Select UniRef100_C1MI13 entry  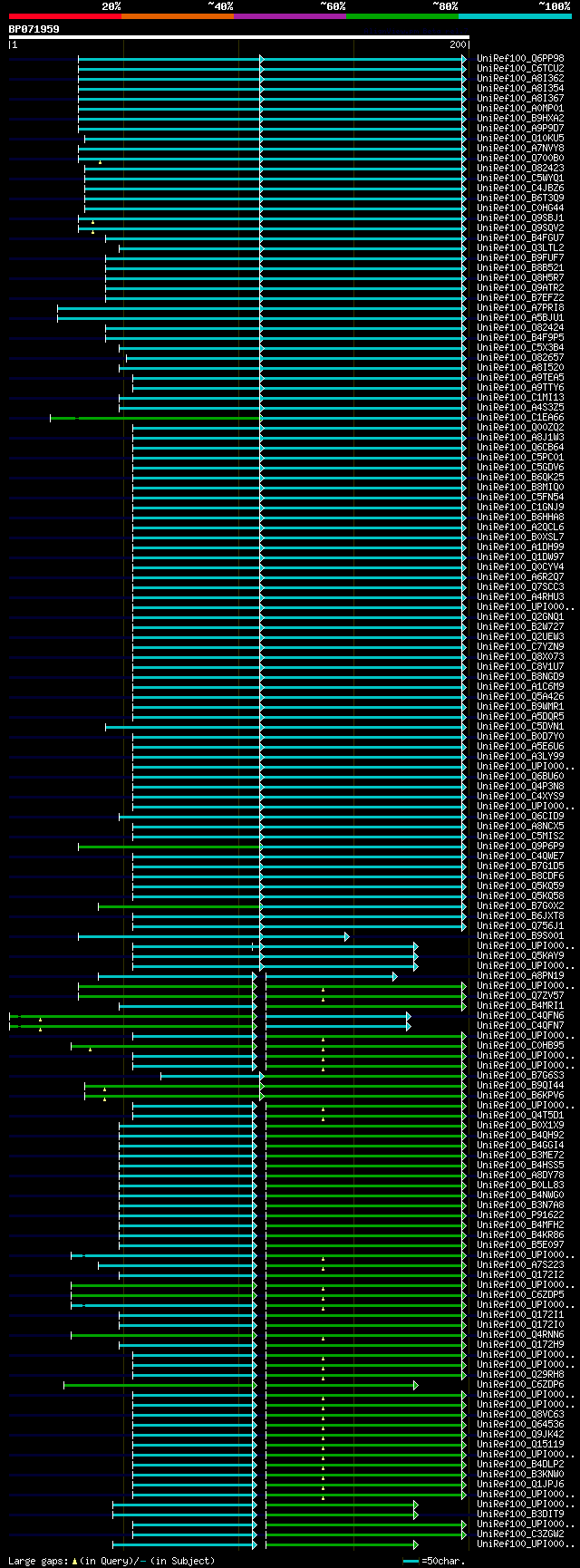(520, 397)
